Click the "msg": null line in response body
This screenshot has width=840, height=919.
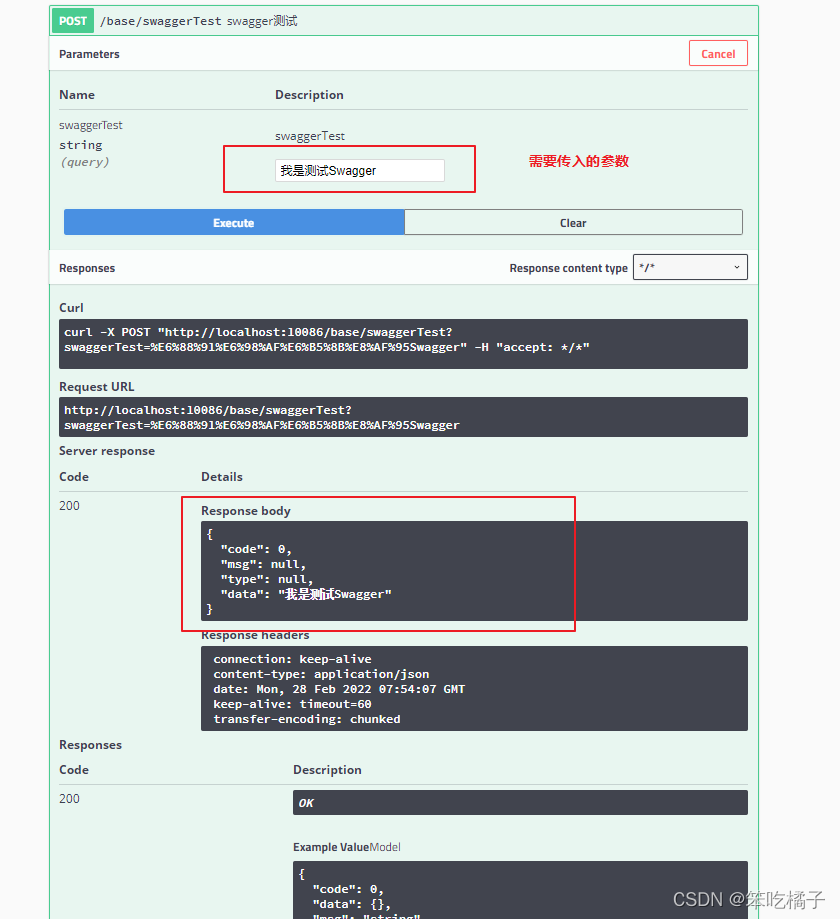click(263, 564)
